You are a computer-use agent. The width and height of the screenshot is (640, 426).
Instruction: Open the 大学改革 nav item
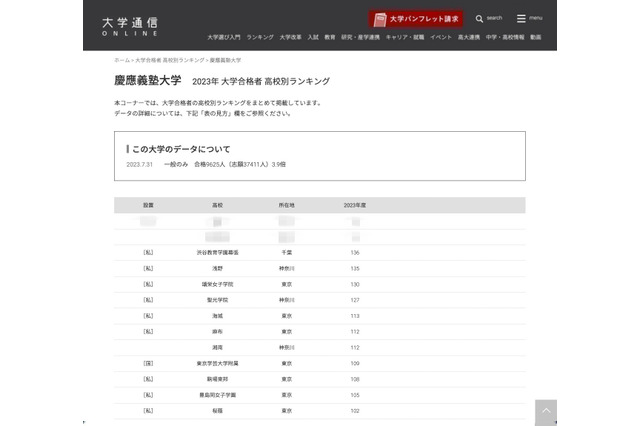click(x=290, y=37)
